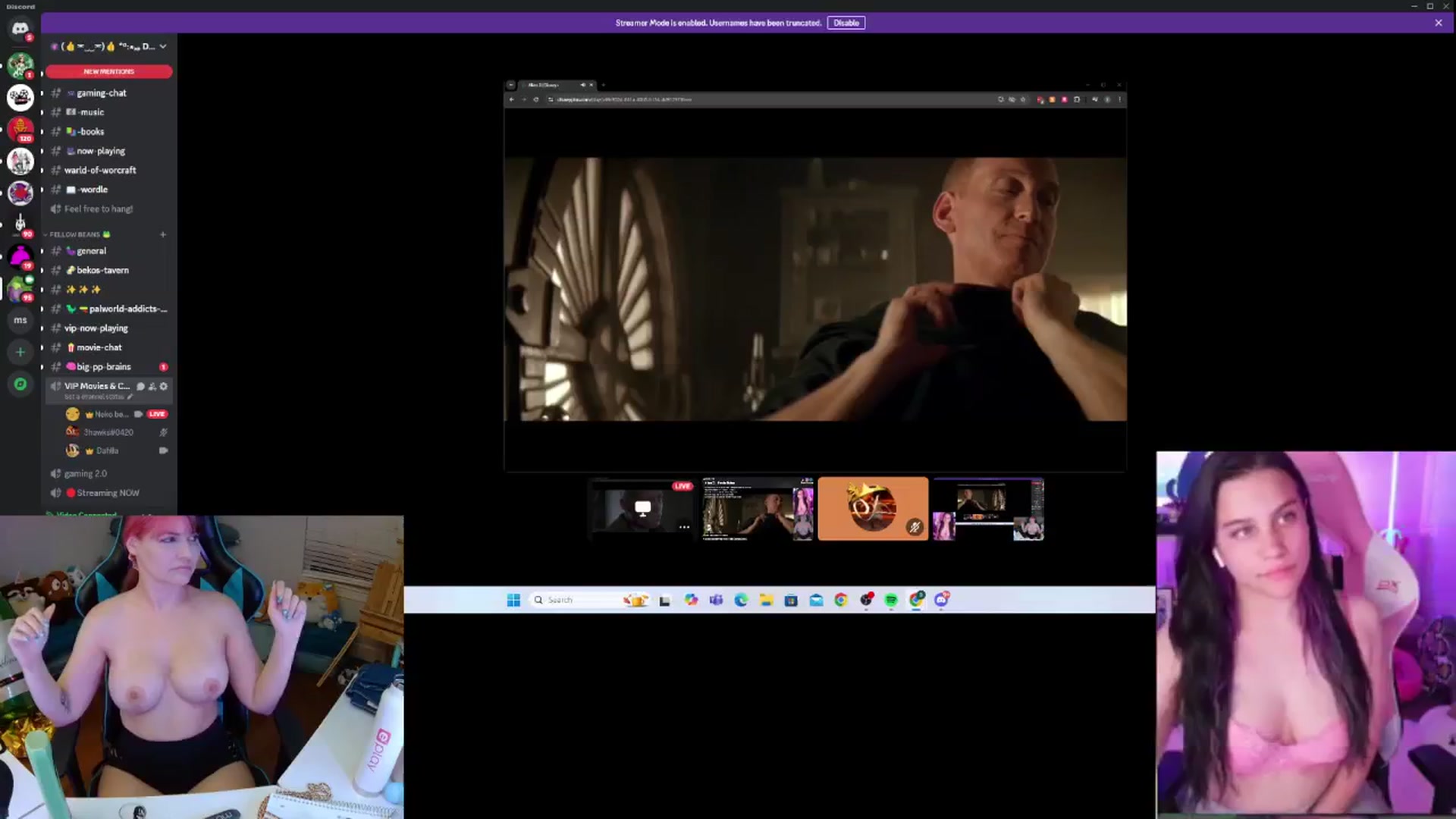Open Spotify from the streamed taskbar
The height and width of the screenshot is (819, 1456).
pyautogui.click(x=891, y=600)
